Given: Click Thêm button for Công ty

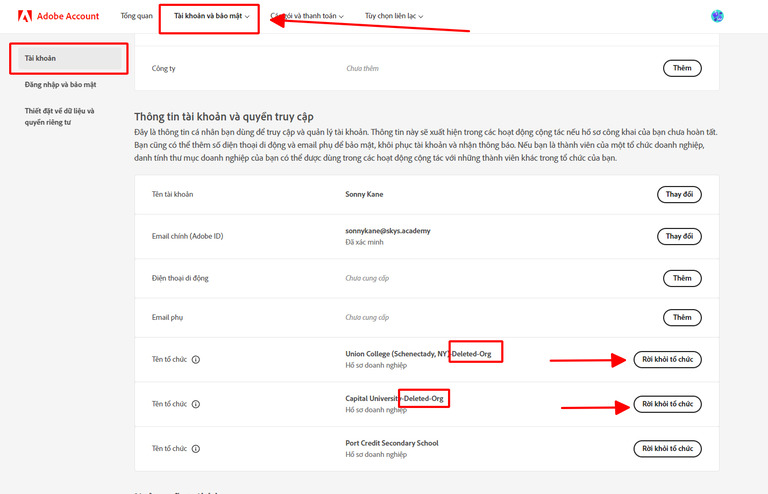Looking at the screenshot, I should 682,68.
